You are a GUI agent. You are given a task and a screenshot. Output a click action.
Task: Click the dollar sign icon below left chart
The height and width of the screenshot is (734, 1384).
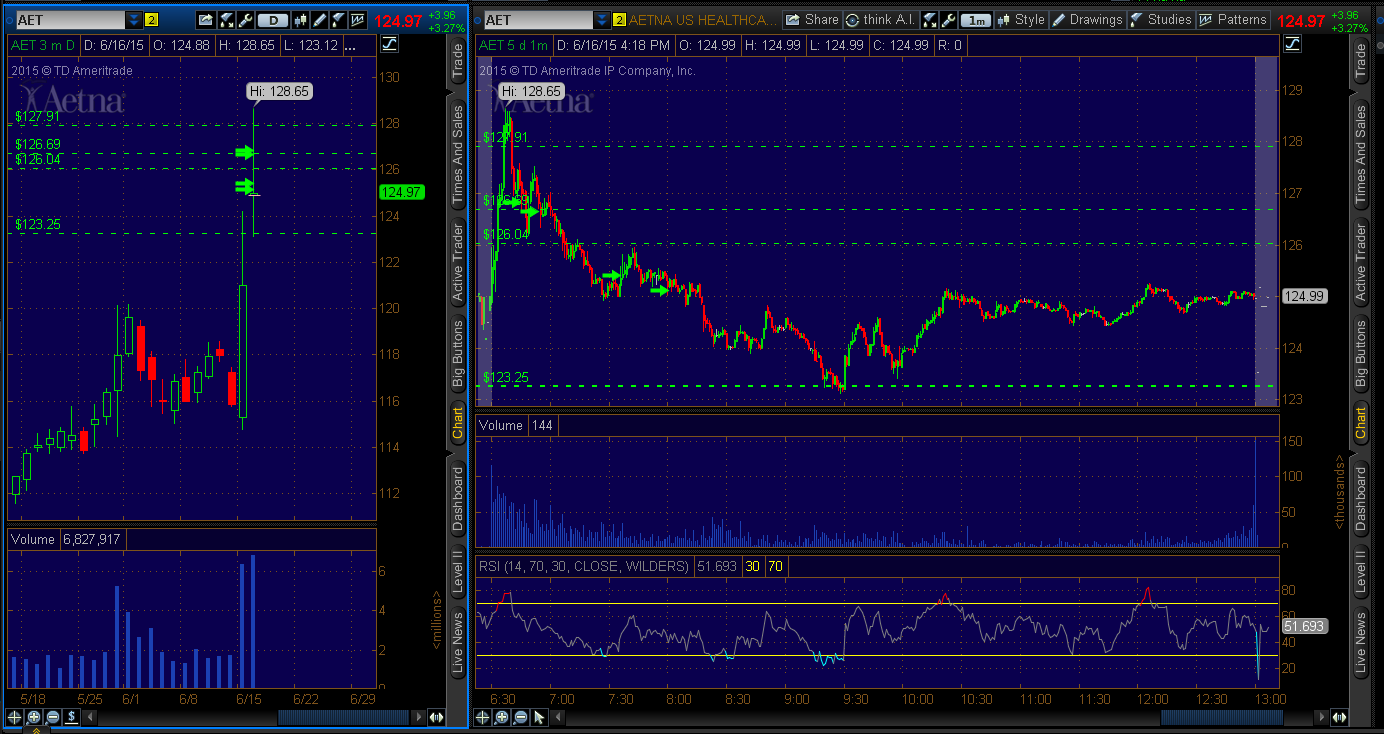72,717
